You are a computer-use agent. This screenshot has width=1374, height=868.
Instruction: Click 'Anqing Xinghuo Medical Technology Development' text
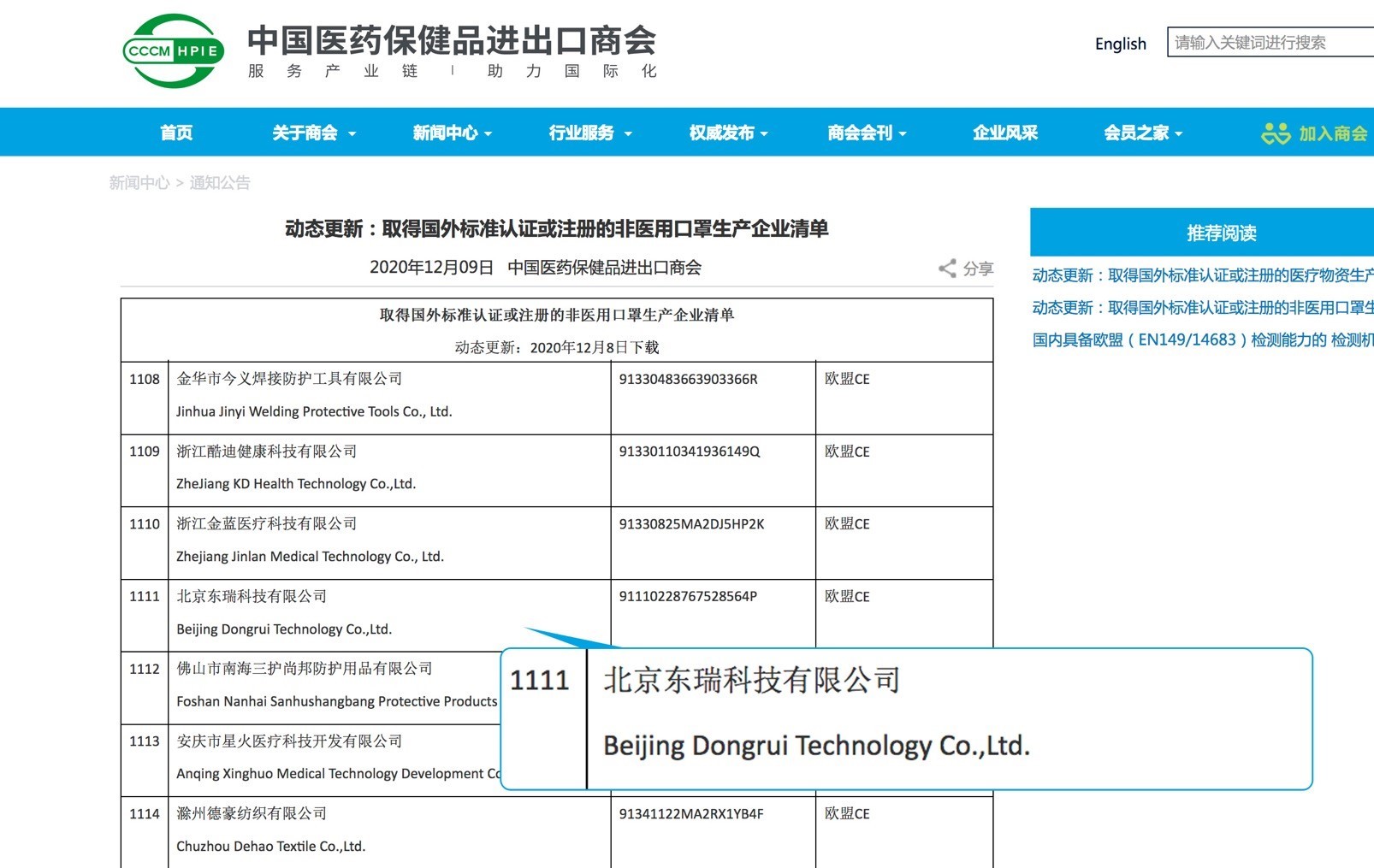(339, 774)
